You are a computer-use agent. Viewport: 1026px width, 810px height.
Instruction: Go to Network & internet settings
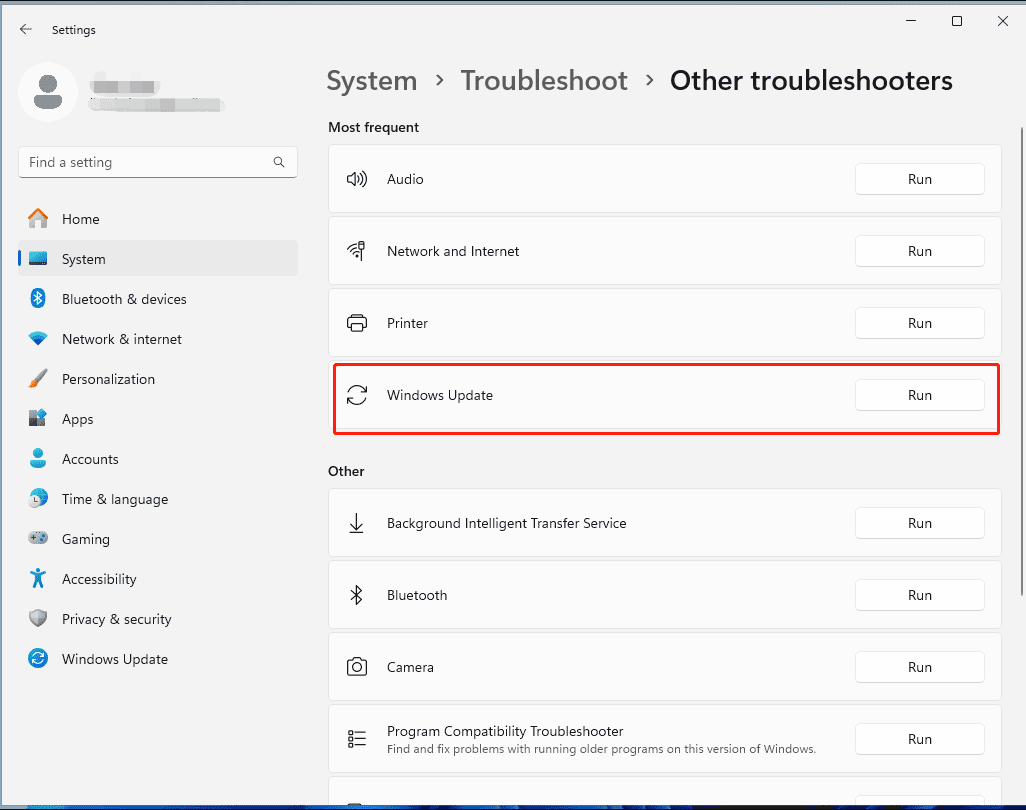tap(158, 339)
